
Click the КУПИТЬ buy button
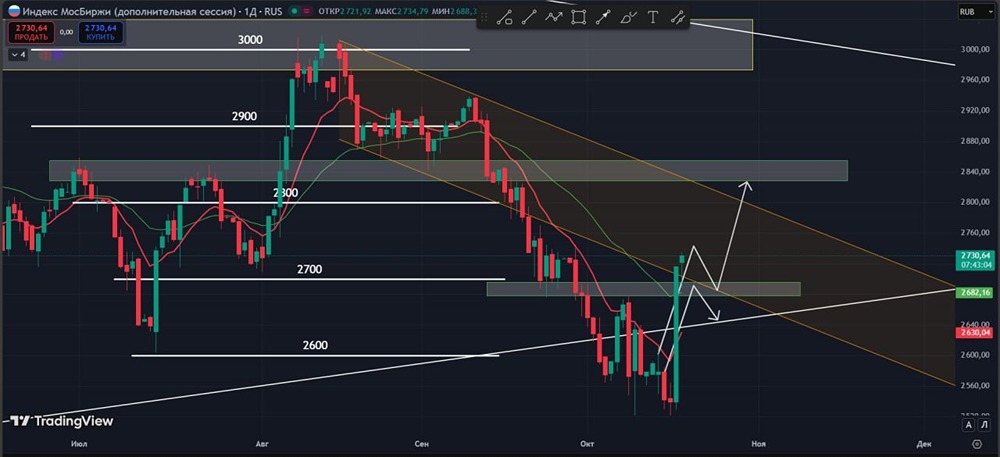pos(101,32)
